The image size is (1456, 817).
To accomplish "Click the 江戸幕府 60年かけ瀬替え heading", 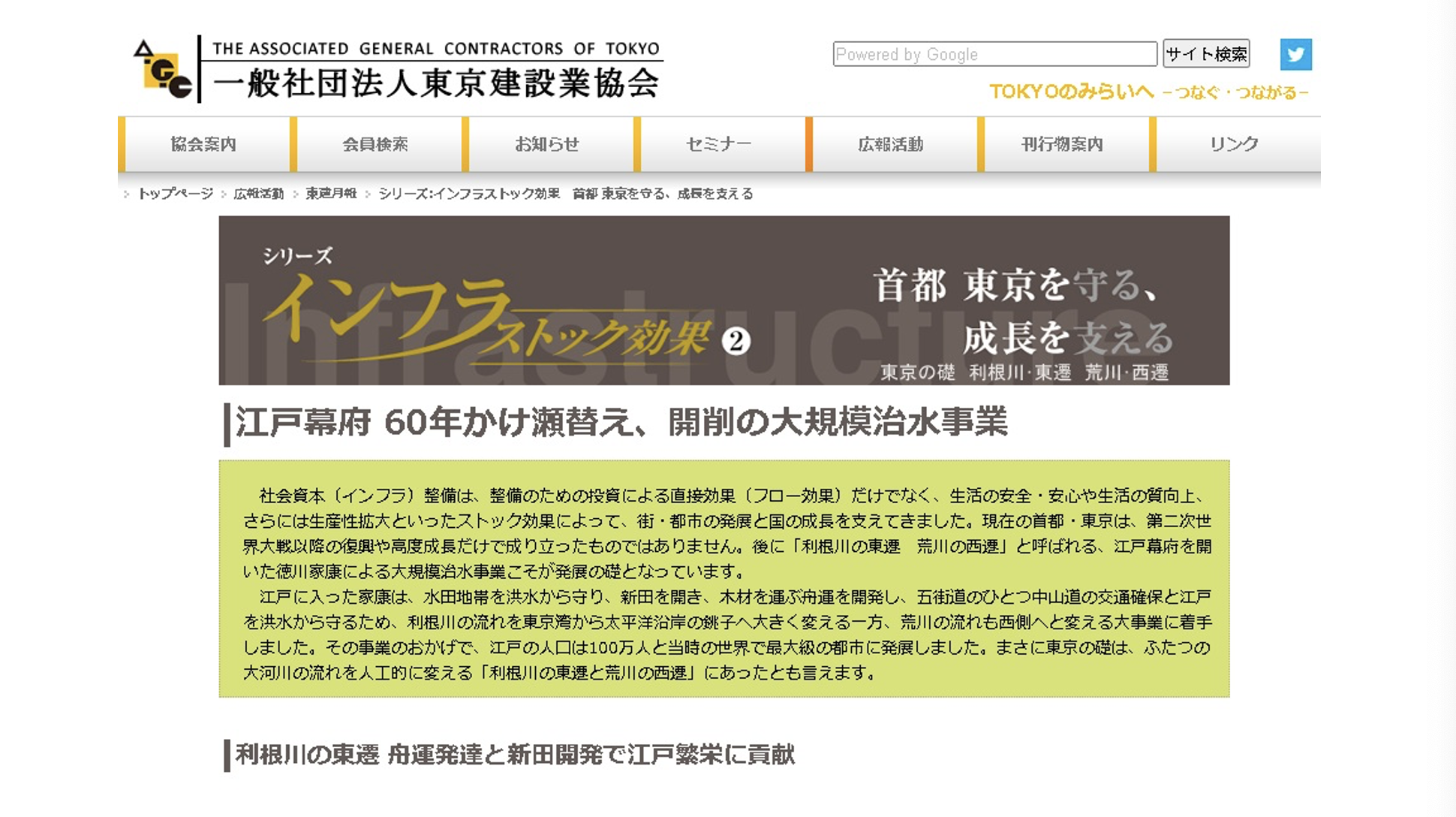I will coord(620,423).
